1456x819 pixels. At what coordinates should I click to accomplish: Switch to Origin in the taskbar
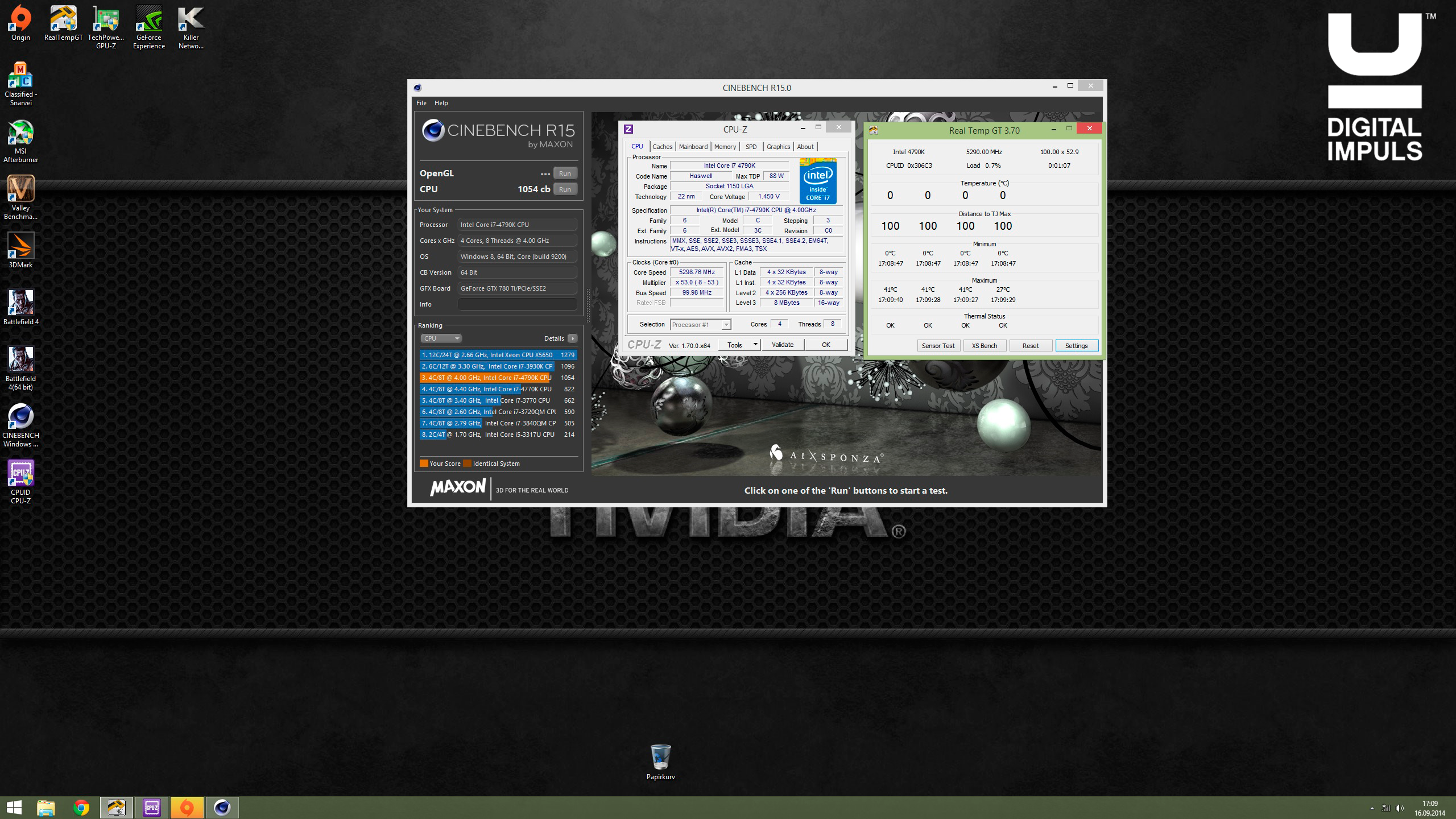(187, 808)
